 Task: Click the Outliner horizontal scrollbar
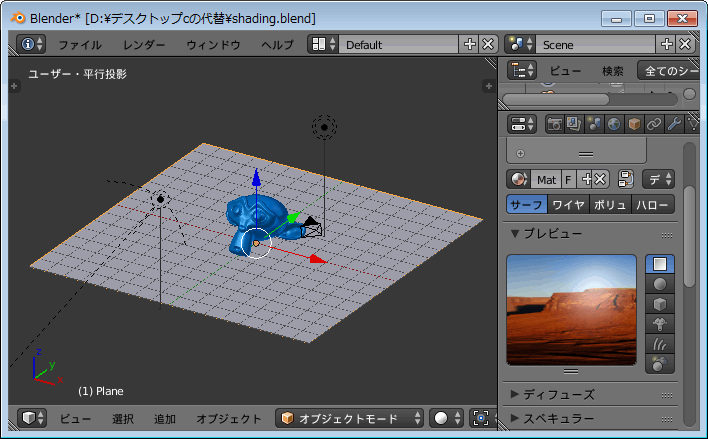pyautogui.click(x=556, y=99)
